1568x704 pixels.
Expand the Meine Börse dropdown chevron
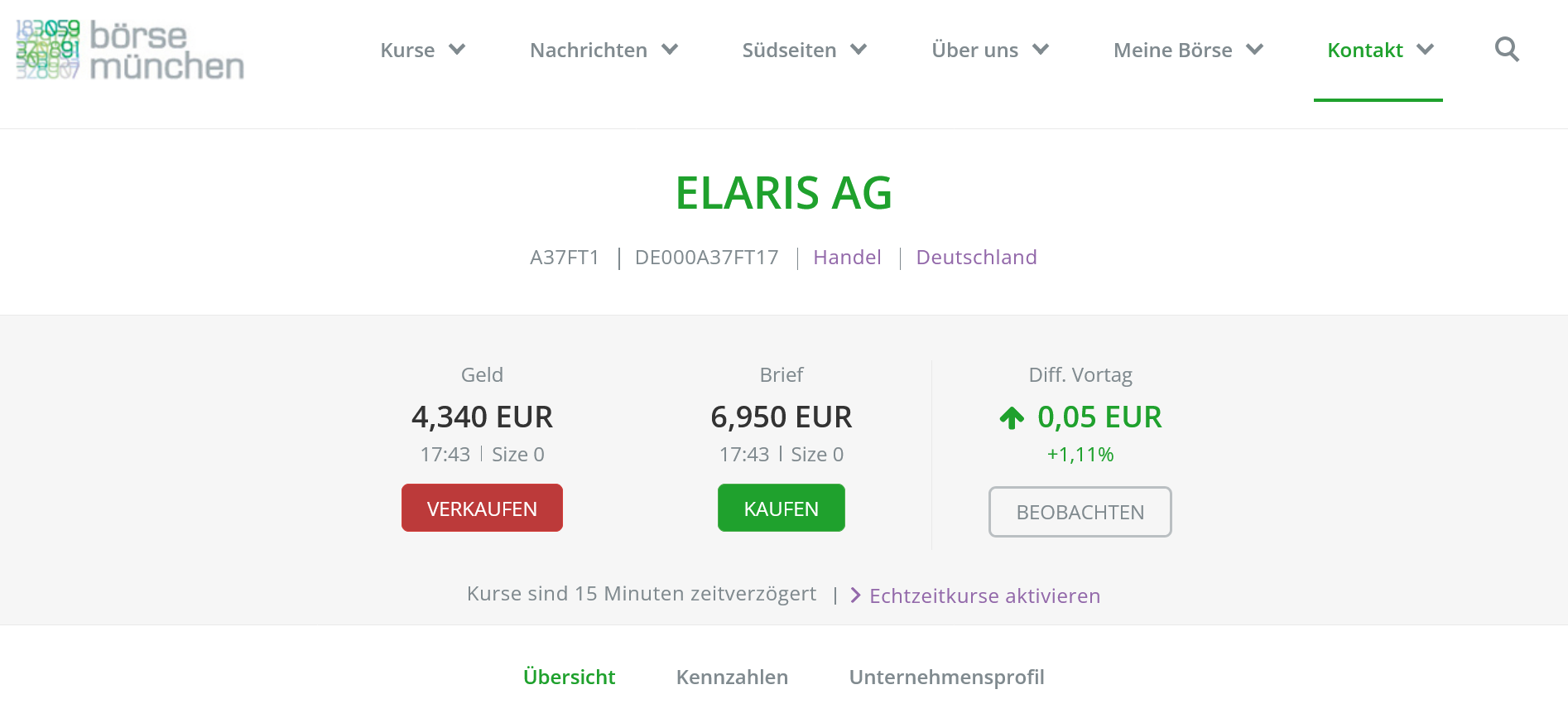[x=1255, y=50]
